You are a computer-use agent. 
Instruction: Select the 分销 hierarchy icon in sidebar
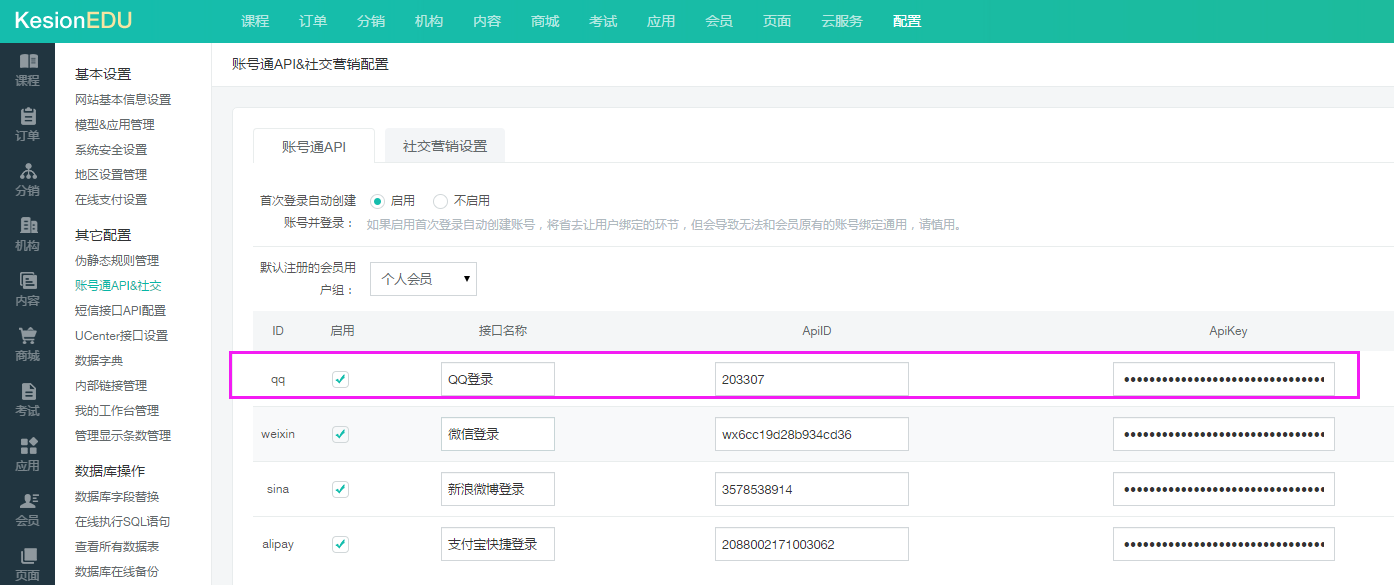tap(28, 172)
